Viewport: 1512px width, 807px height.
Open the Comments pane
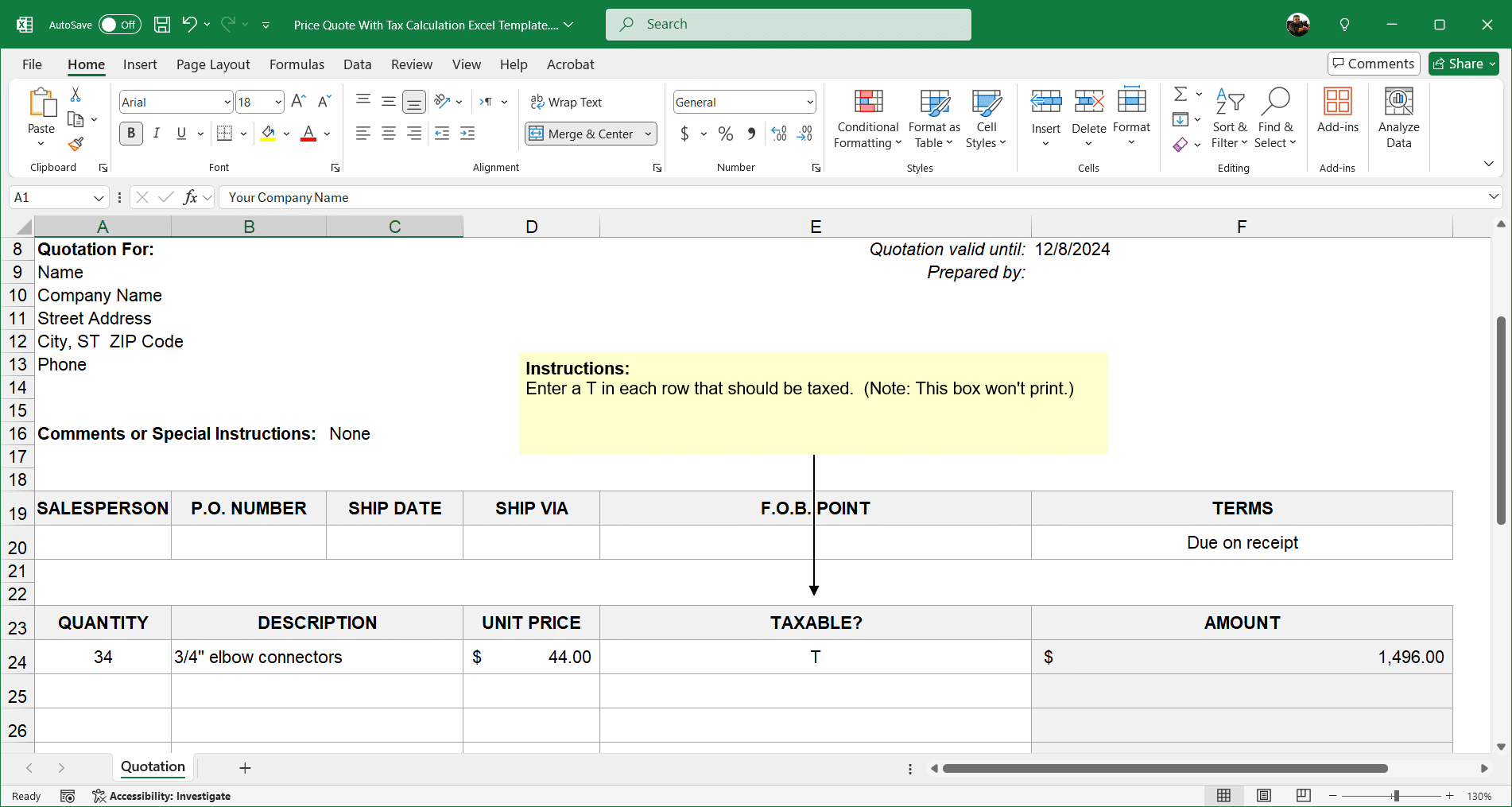point(1373,64)
